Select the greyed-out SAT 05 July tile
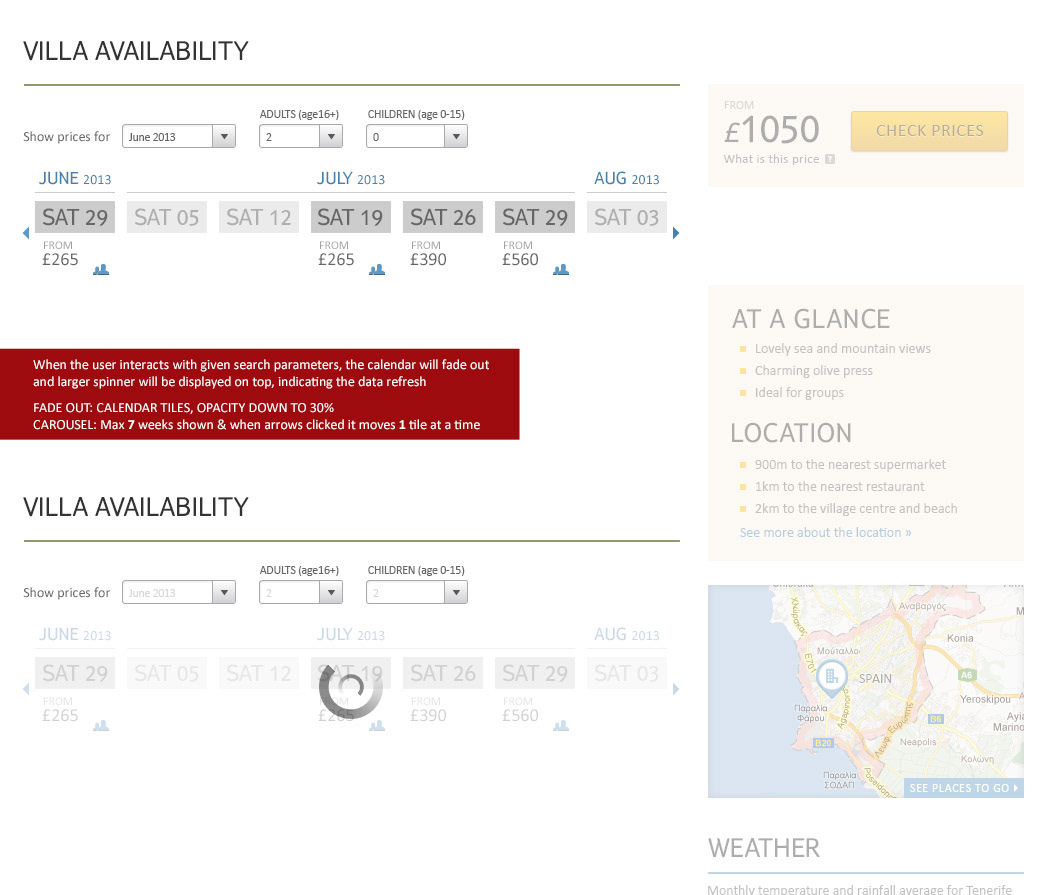Viewport: 1048px width, 895px height. point(167,217)
